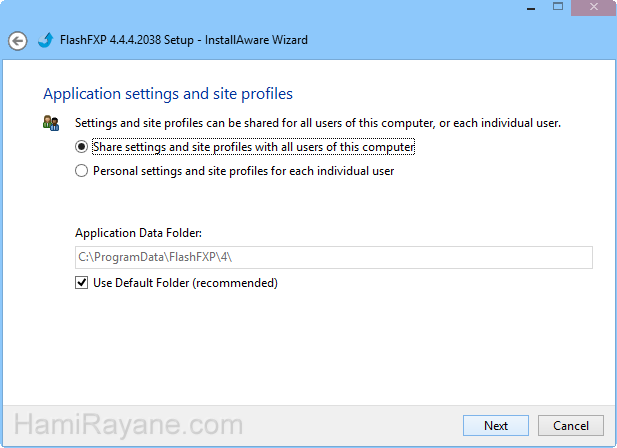Image resolution: width=617 pixels, height=448 pixels.
Task: Click the Application Data Folder path field
Action: pyautogui.click(x=334, y=257)
